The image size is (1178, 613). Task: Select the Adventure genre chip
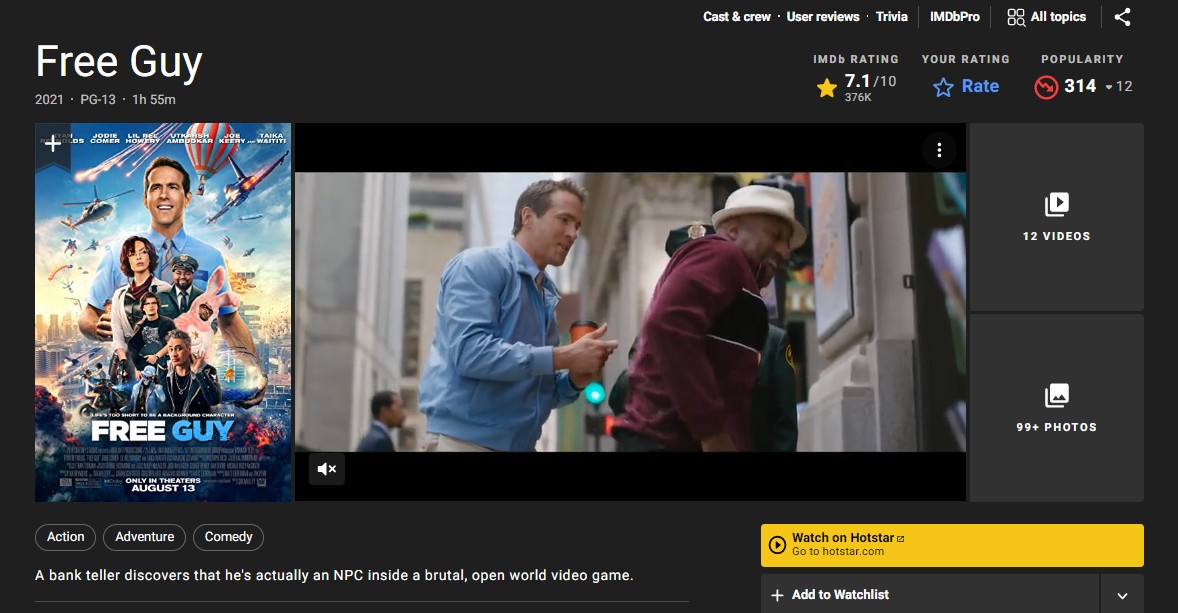tap(144, 537)
